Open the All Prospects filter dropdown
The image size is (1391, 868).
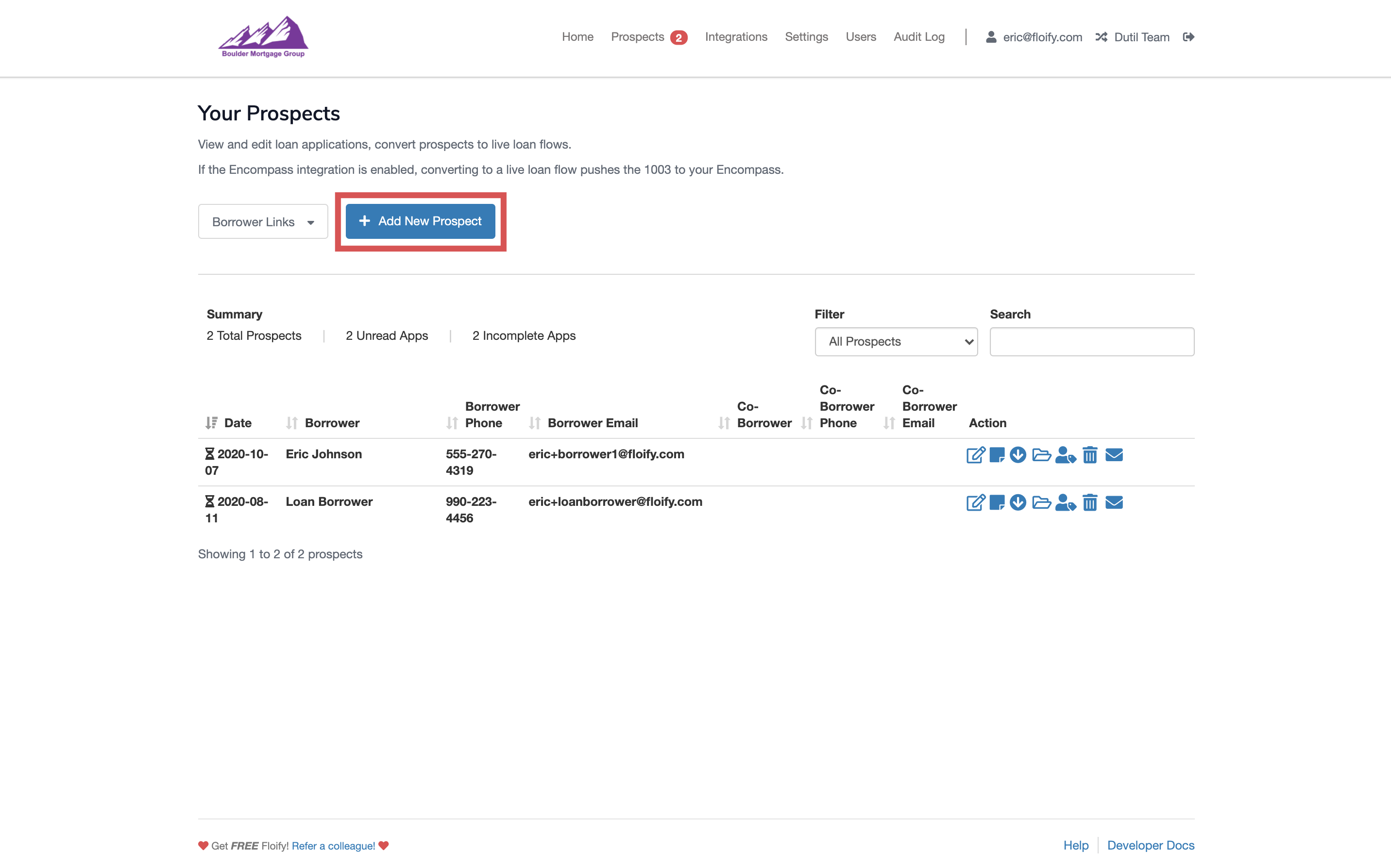(896, 342)
